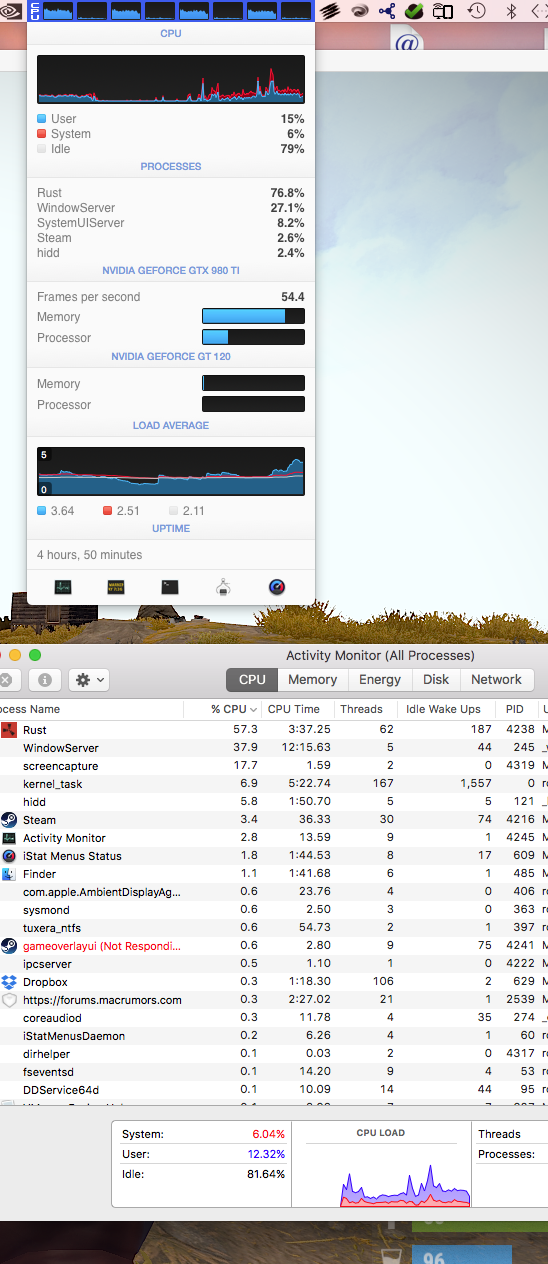Select the sysmond process row

[274, 910]
